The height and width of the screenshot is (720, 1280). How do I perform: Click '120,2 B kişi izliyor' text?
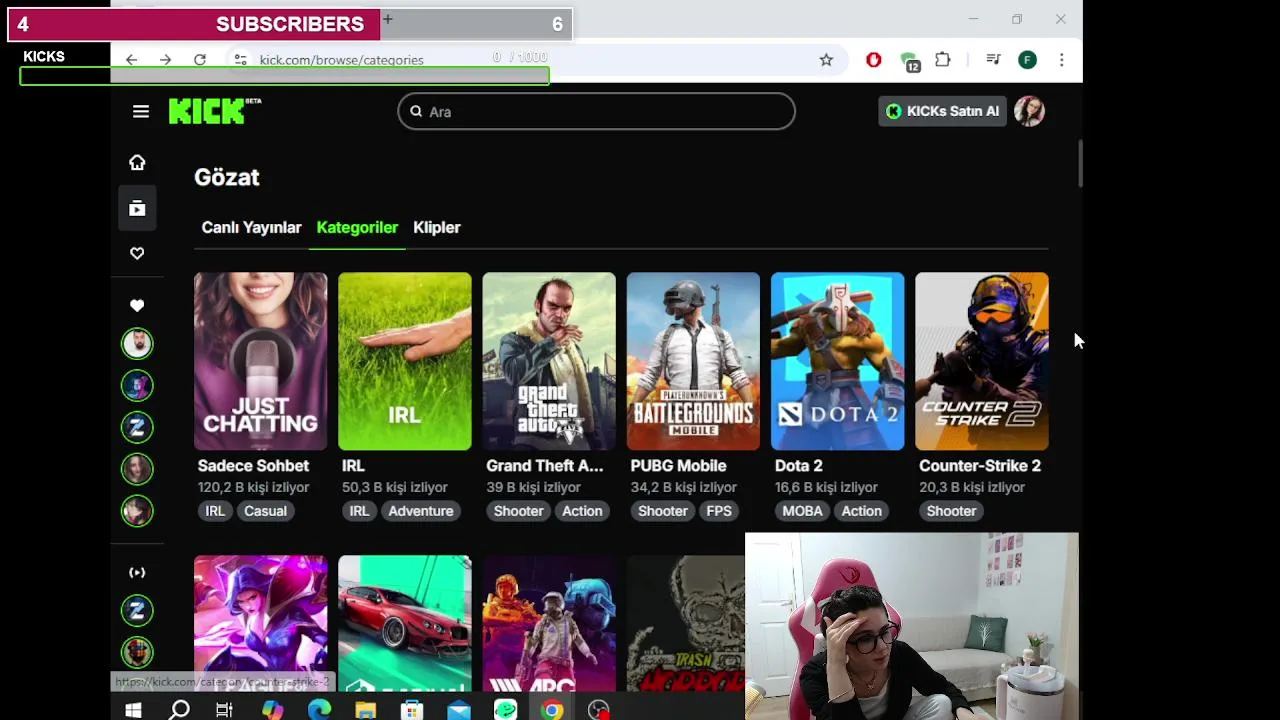click(x=253, y=487)
